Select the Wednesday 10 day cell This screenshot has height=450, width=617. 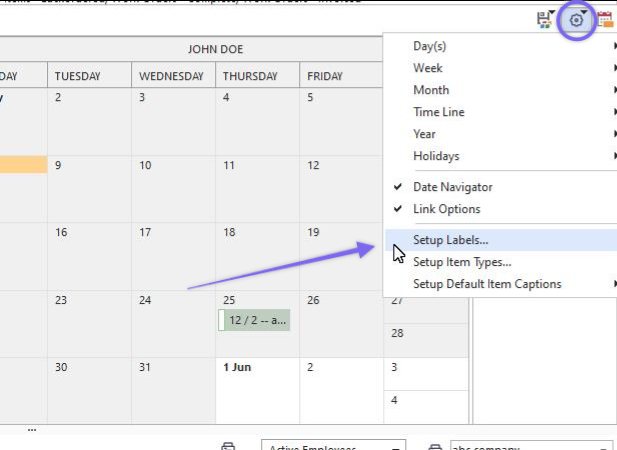click(173, 187)
